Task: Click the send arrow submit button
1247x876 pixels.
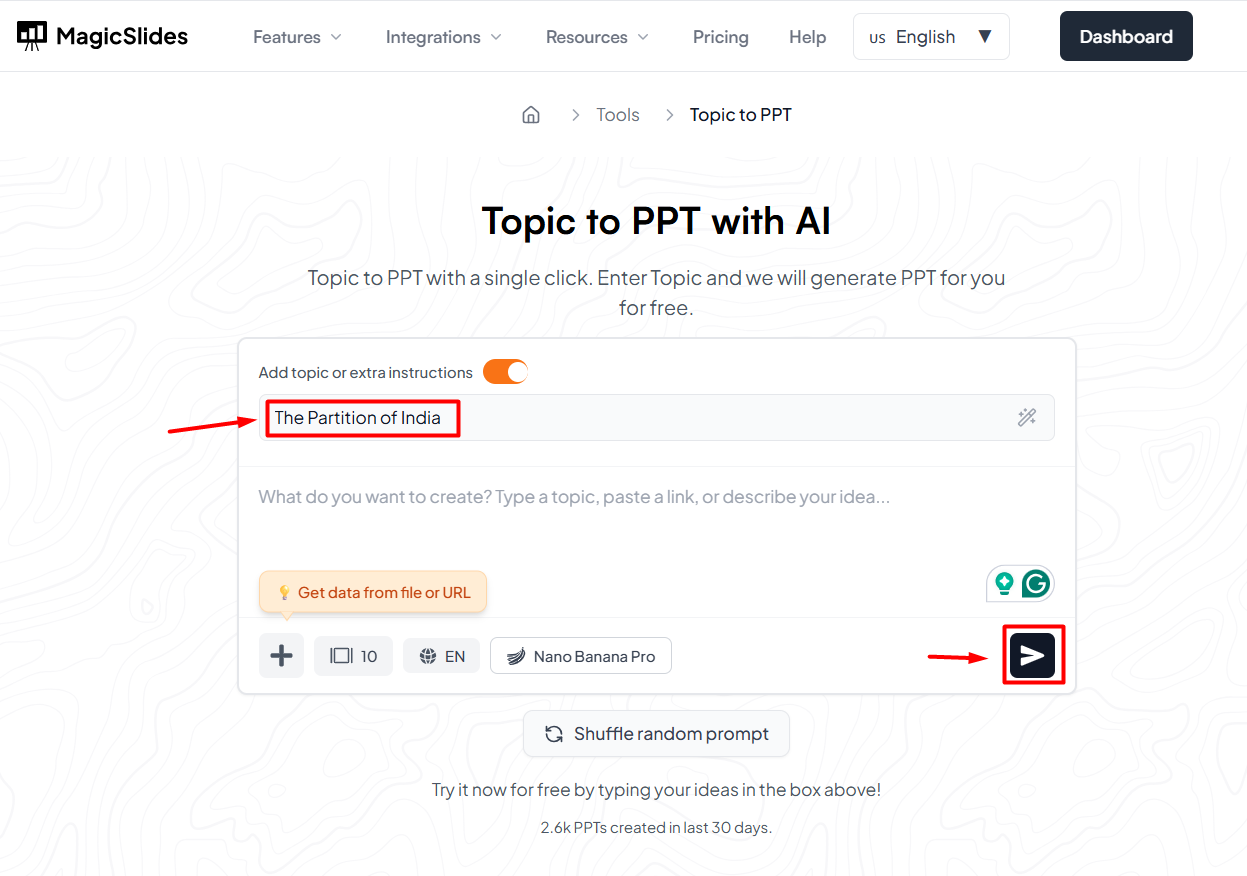Action: coord(1032,655)
